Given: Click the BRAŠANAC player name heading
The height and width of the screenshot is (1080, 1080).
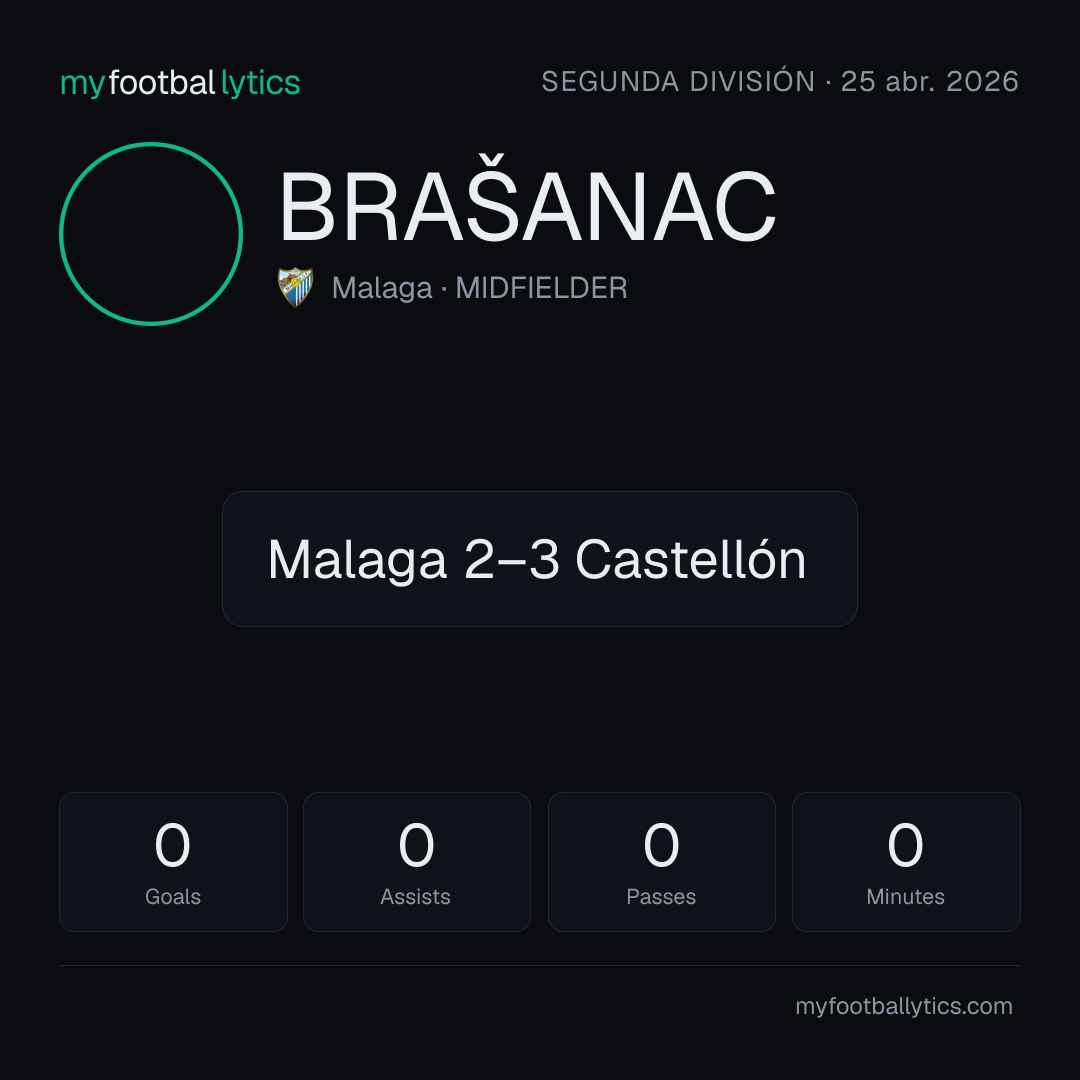Looking at the screenshot, I should (527, 206).
